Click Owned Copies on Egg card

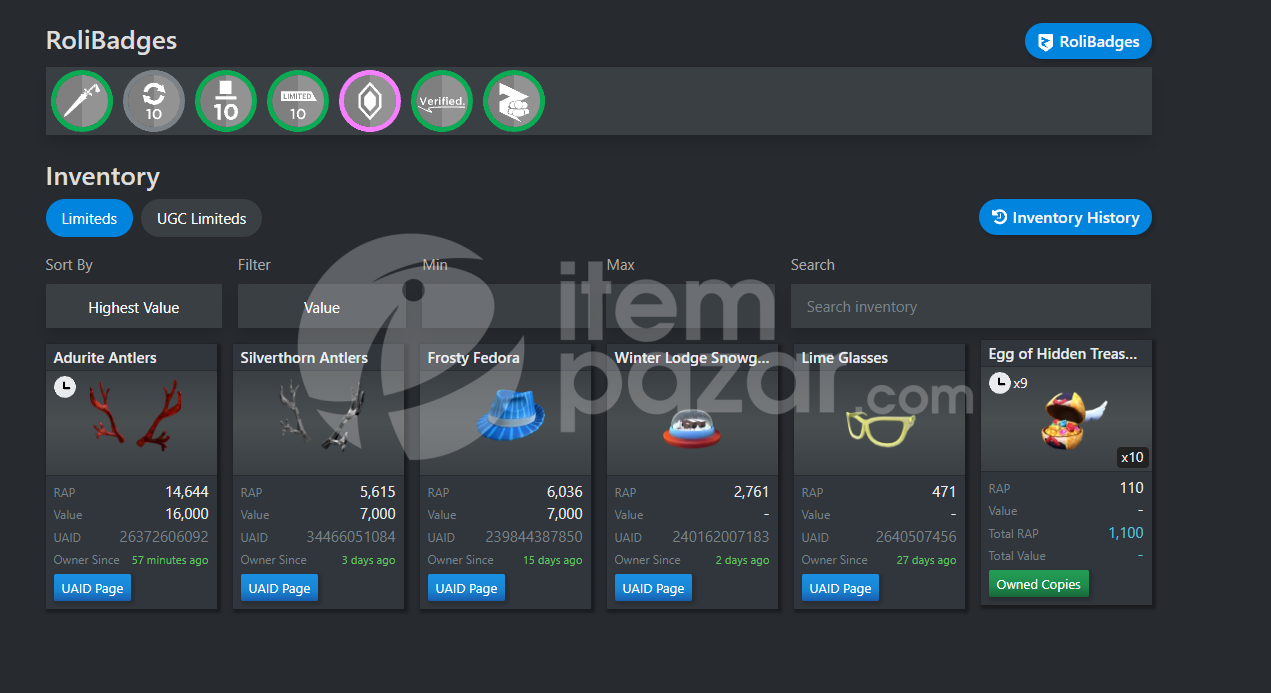point(1038,584)
